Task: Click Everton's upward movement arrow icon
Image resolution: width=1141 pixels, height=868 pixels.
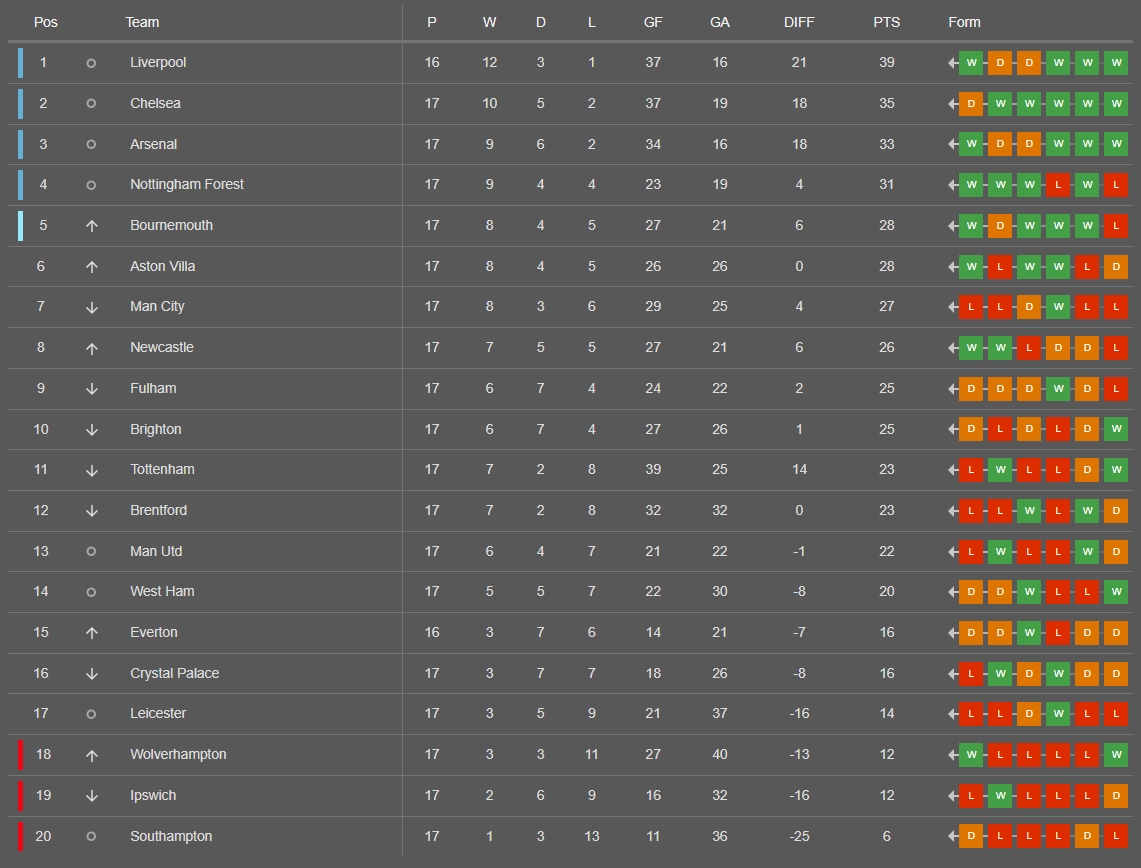Action: coord(92,633)
